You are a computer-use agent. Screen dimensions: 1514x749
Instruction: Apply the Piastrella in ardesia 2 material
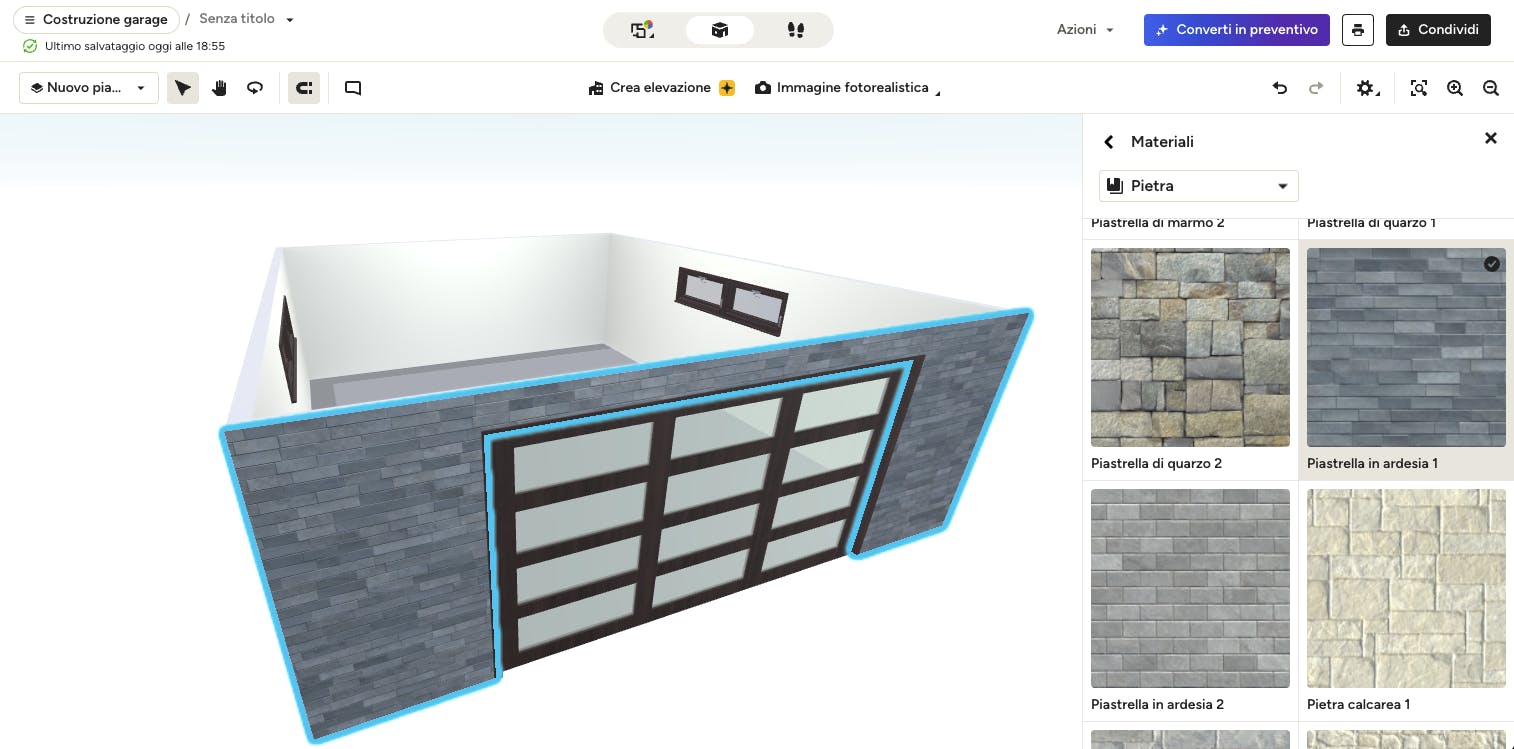pos(1190,588)
